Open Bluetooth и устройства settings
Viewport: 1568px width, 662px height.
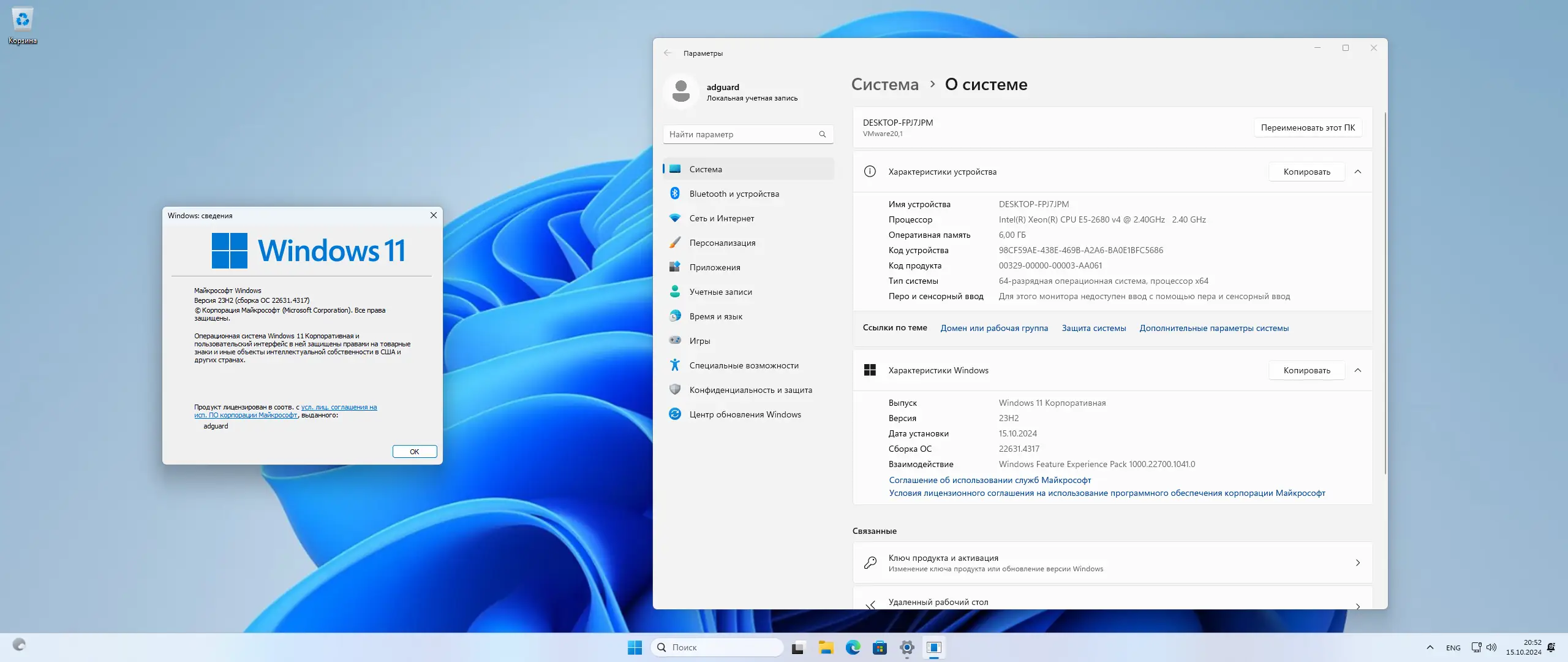[x=734, y=194]
